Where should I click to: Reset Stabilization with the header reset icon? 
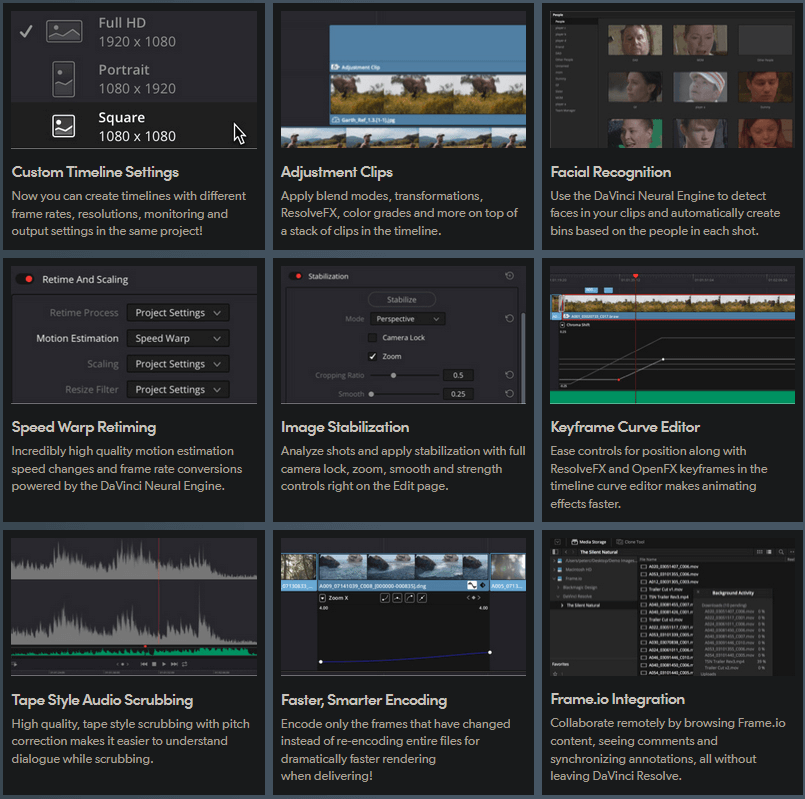tap(510, 276)
